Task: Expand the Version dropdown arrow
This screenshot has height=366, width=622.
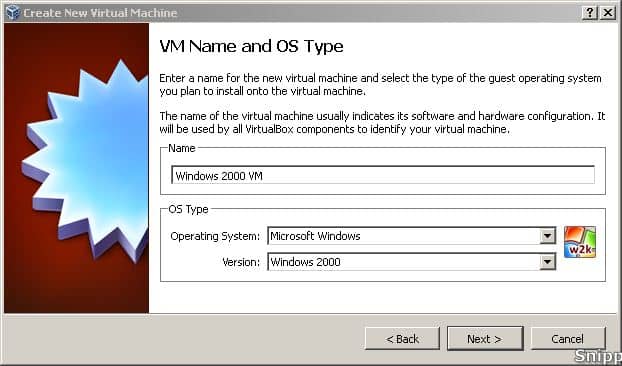Action: 547,262
